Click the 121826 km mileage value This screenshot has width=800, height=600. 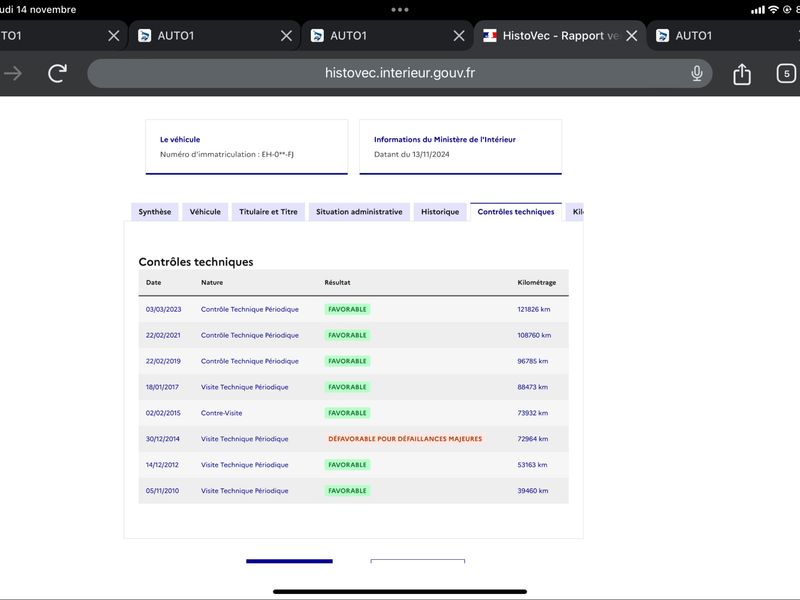tap(534, 309)
